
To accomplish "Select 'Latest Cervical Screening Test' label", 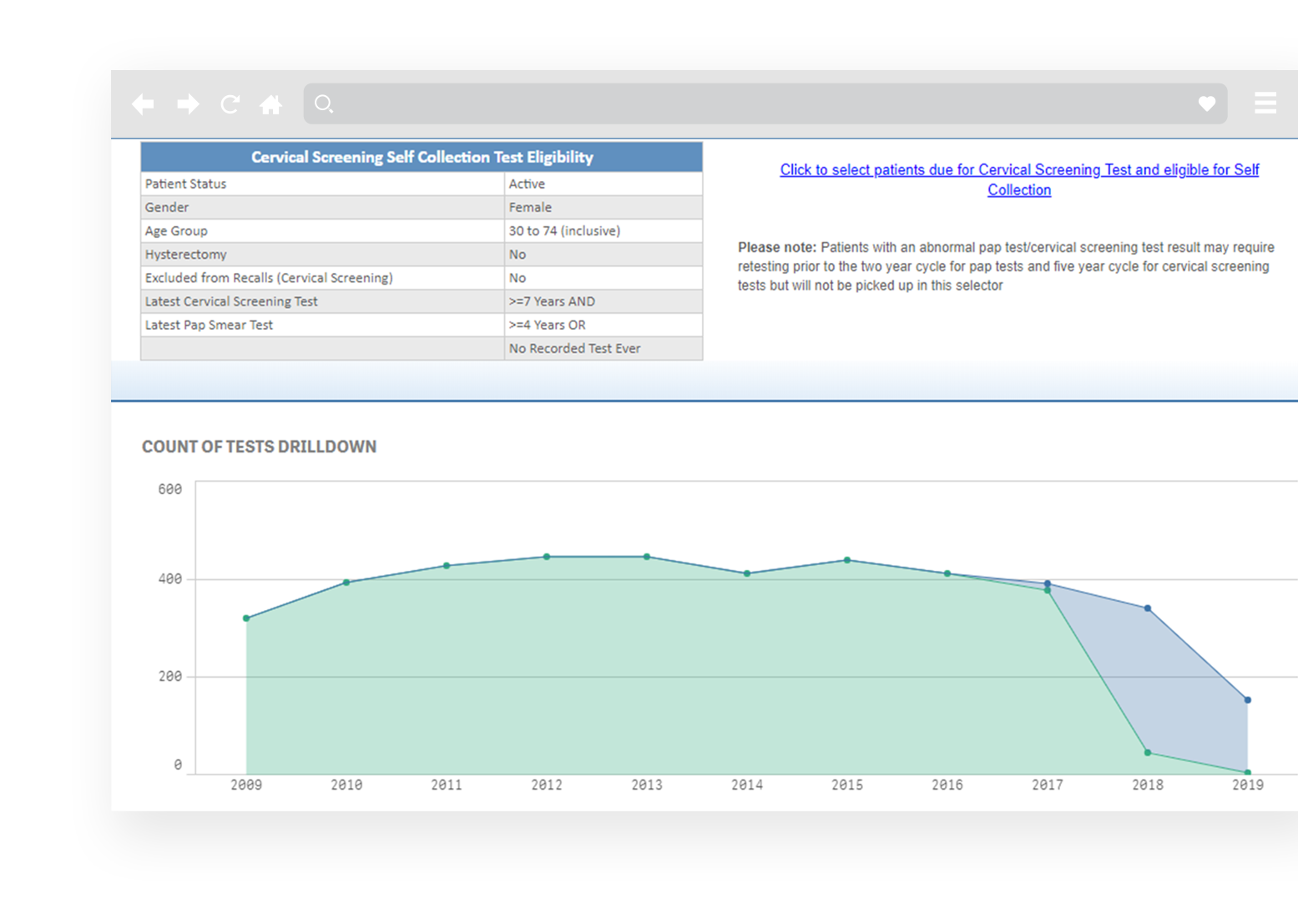I will 231,301.
